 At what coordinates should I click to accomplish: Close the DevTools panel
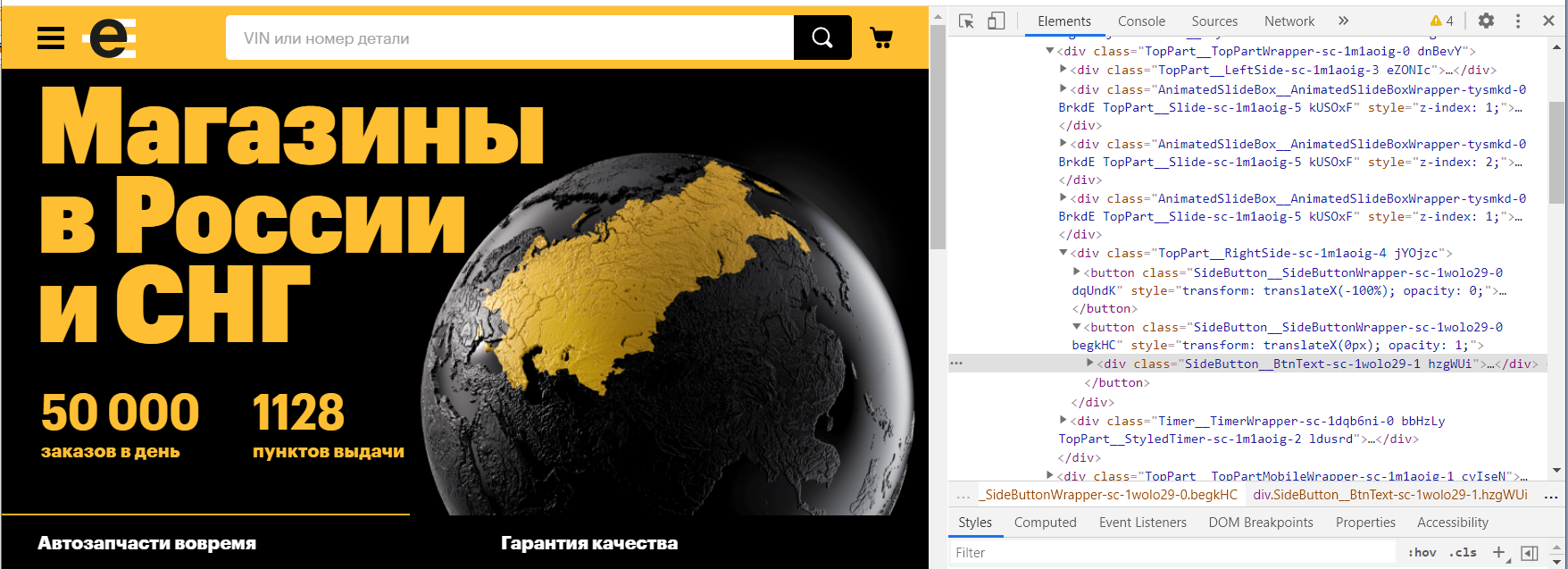point(1549,21)
